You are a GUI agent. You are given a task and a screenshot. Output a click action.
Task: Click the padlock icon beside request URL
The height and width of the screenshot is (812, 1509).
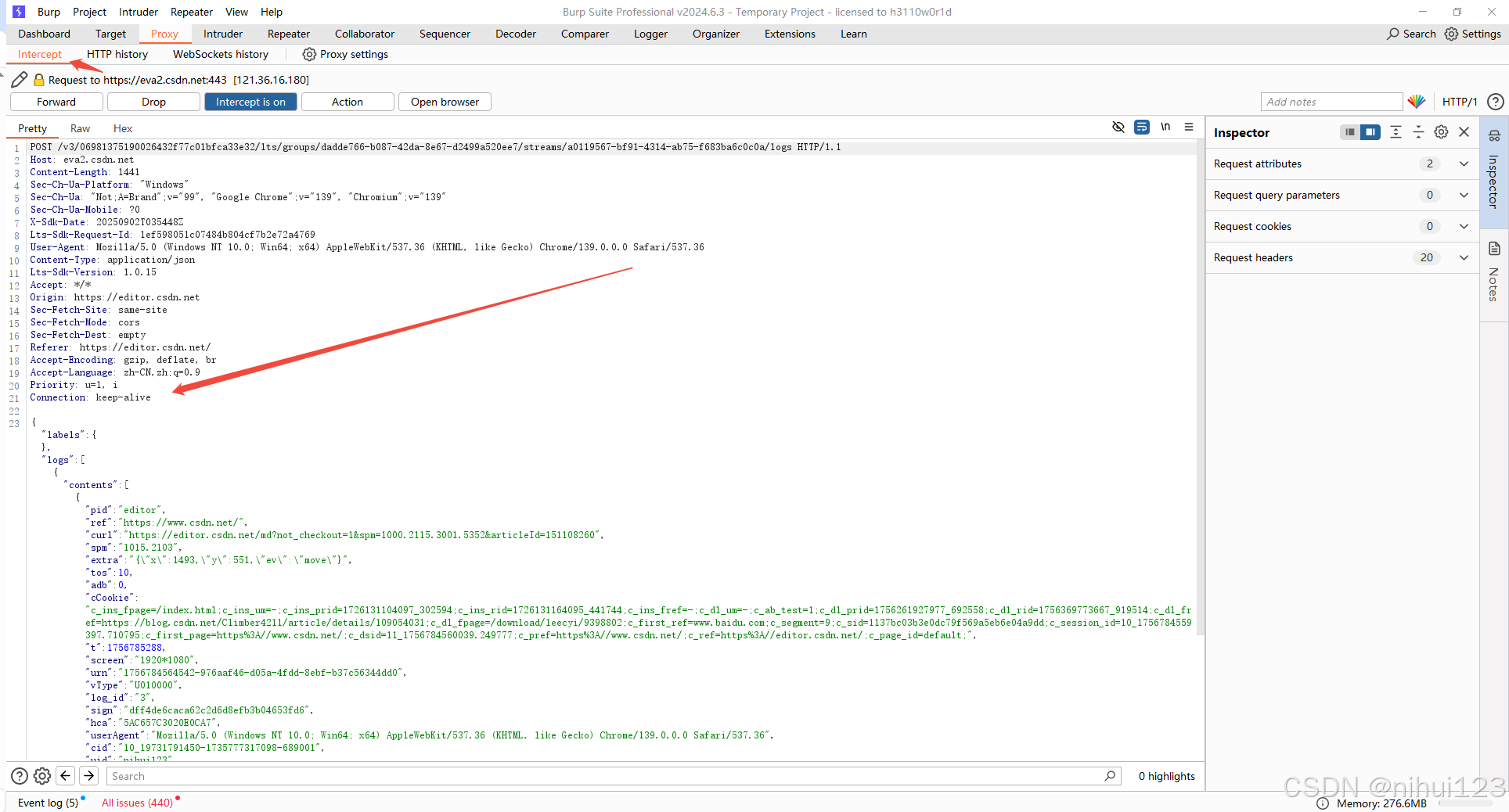[x=38, y=80]
